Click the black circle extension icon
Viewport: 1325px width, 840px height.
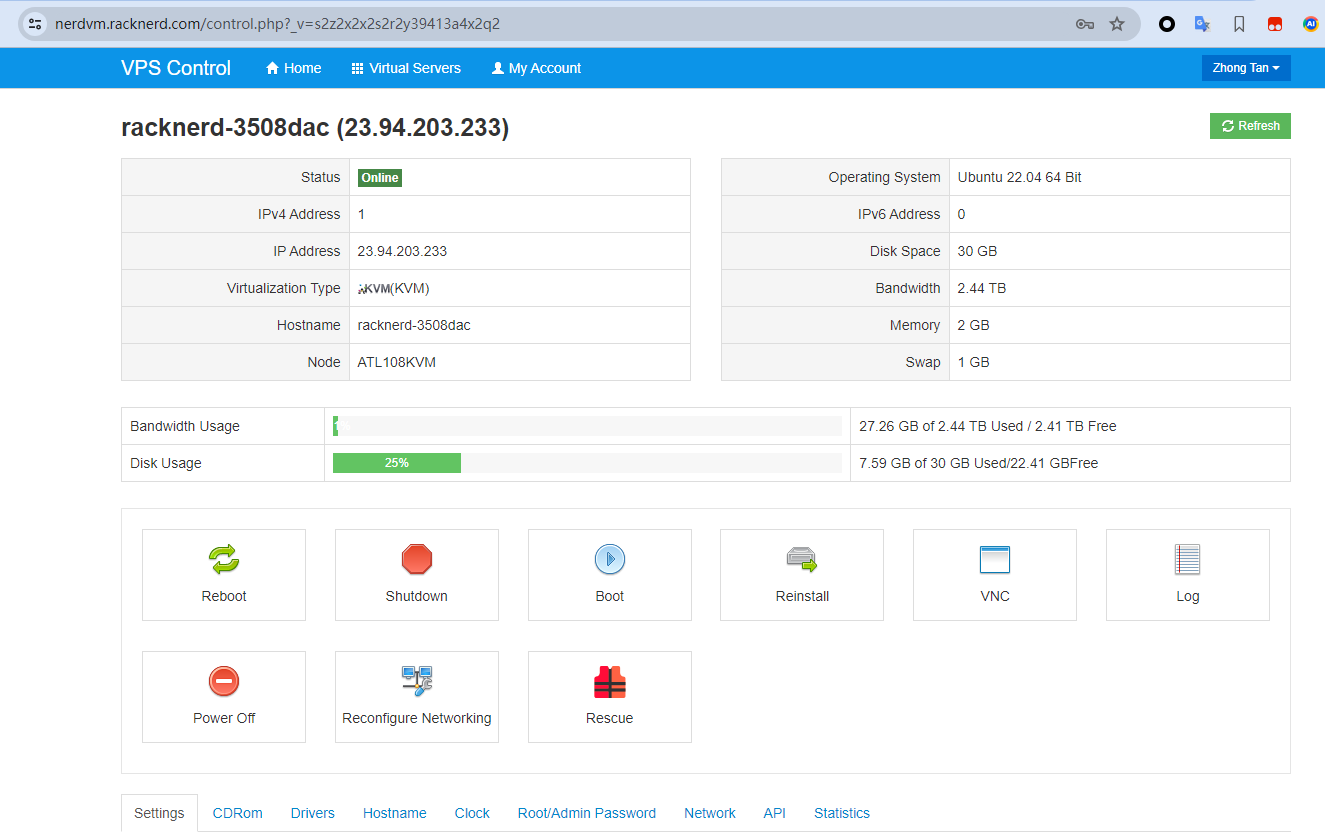coord(1167,24)
